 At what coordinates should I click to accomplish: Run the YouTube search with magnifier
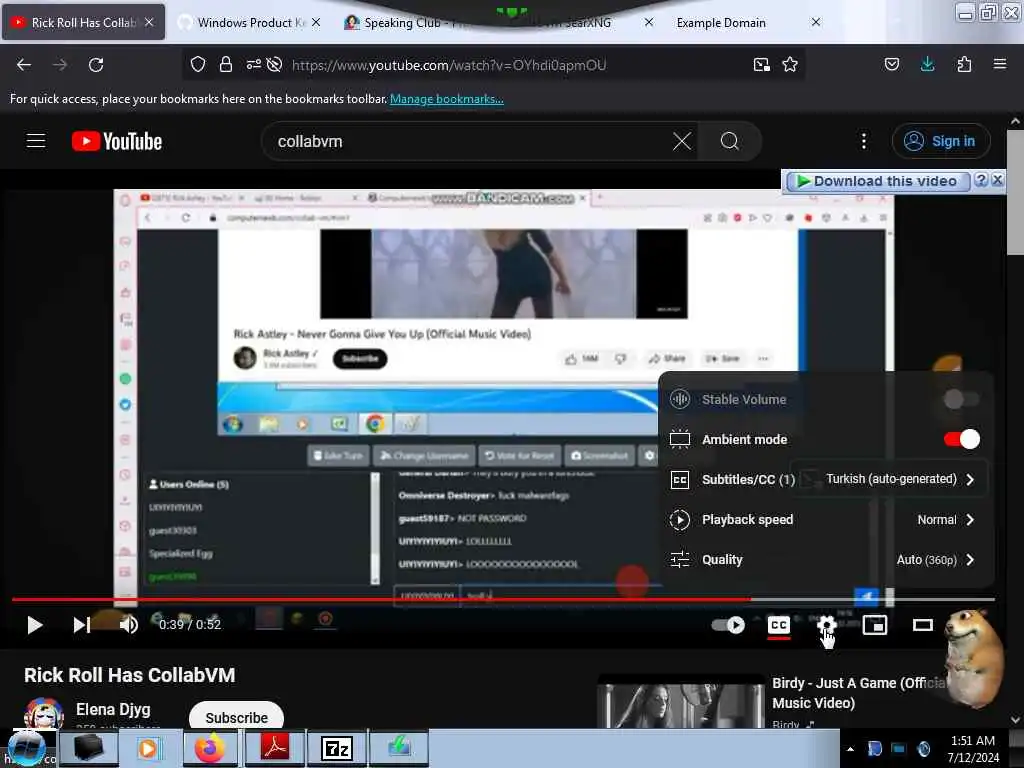click(729, 141)
